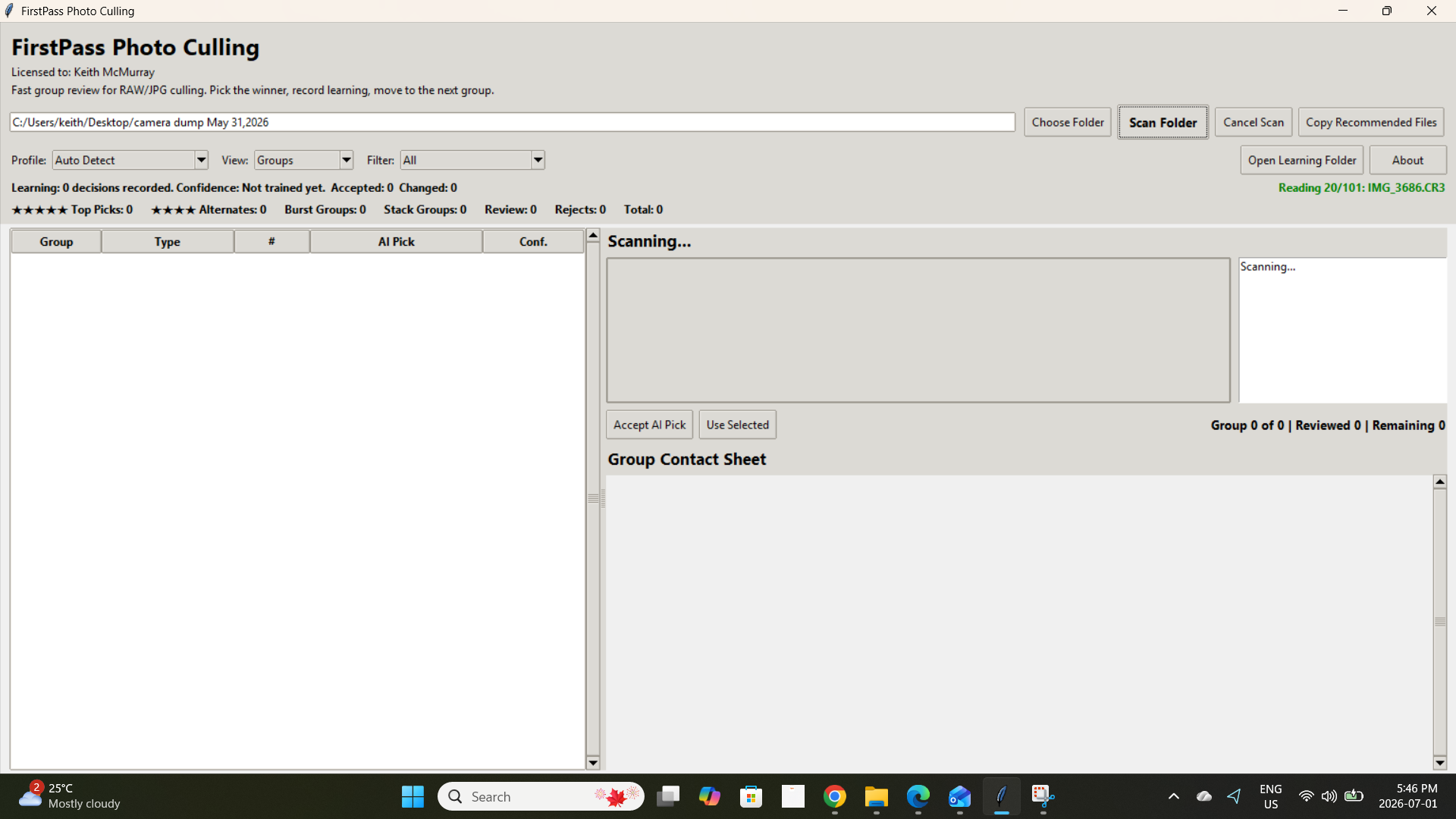Select FirstPass feather icon in taskbar
The height and width of the screenshot is (819, 1456).
pos(1002,796)
